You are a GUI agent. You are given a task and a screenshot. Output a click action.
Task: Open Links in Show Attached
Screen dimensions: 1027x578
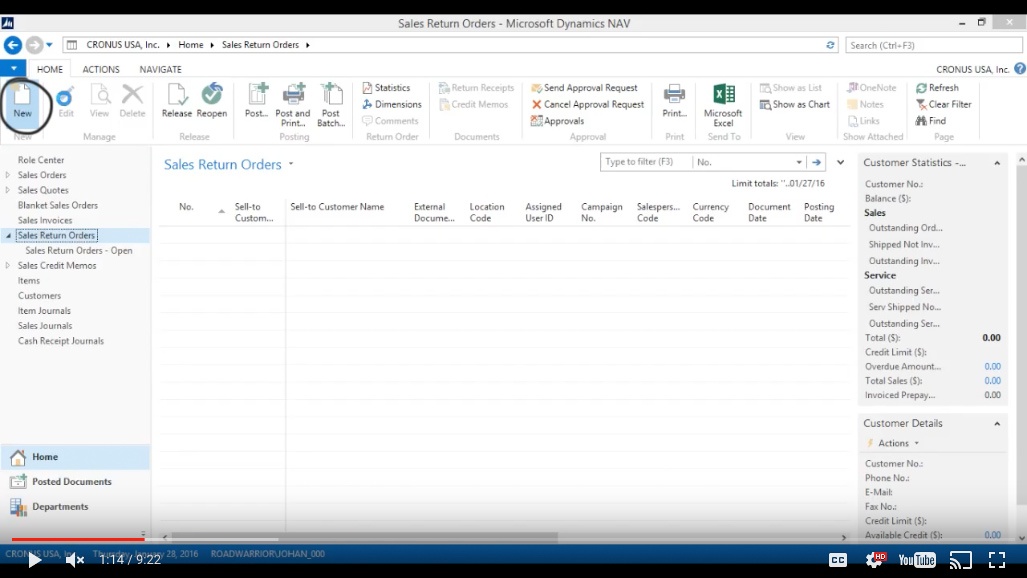tap(863, 121)
